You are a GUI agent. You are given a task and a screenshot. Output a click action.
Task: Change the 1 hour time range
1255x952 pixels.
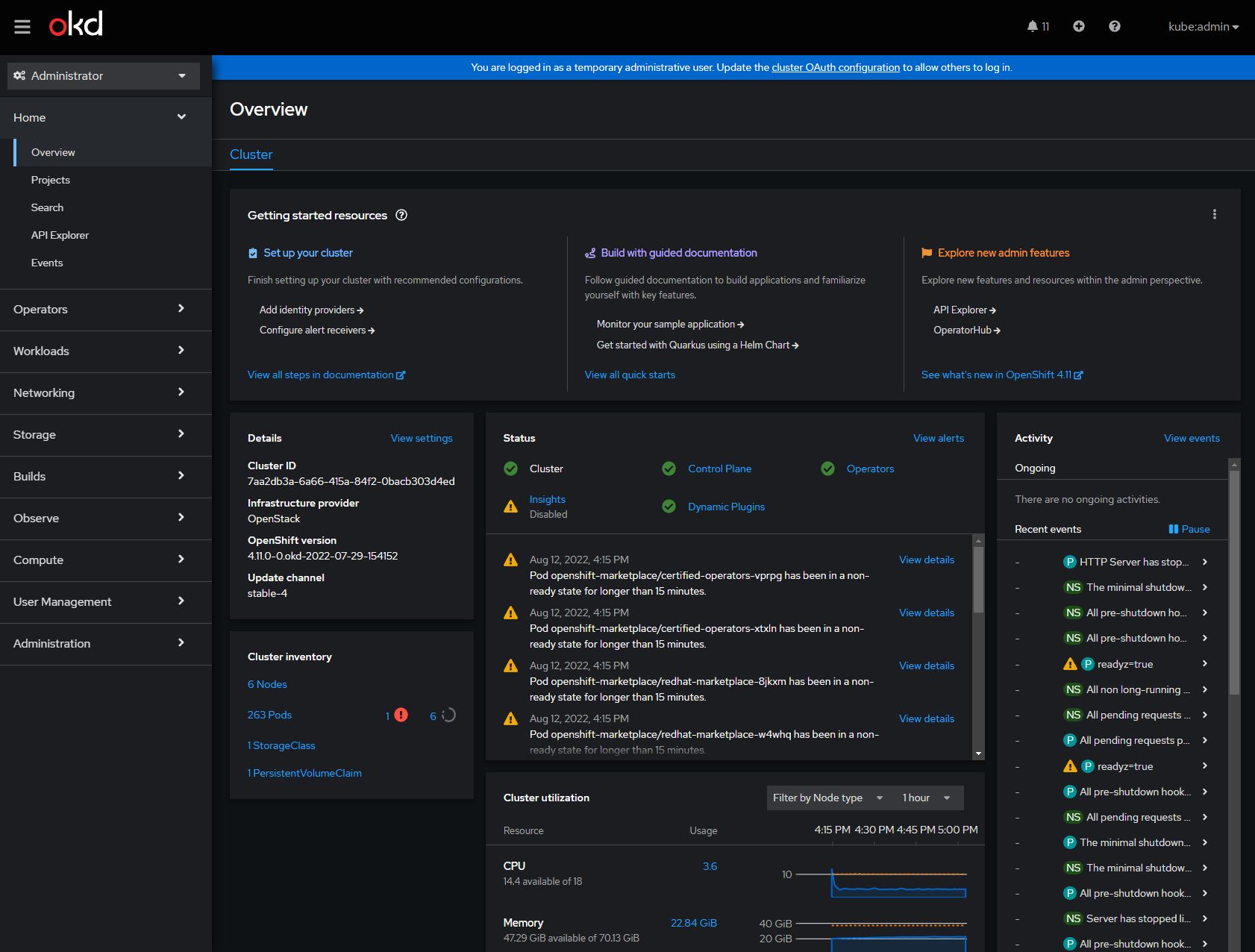click(925, 798)
